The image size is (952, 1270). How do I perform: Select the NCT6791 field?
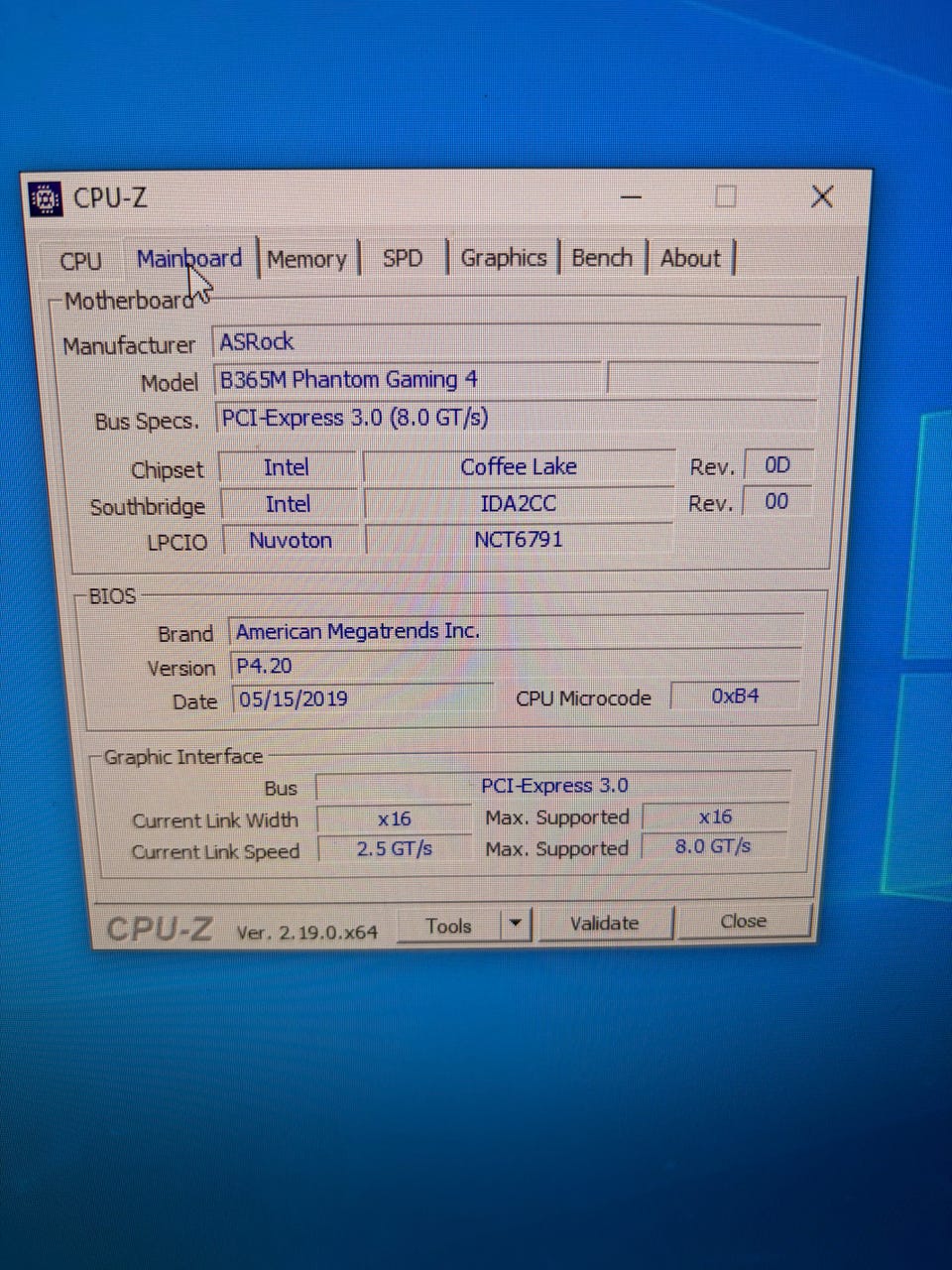519,539
